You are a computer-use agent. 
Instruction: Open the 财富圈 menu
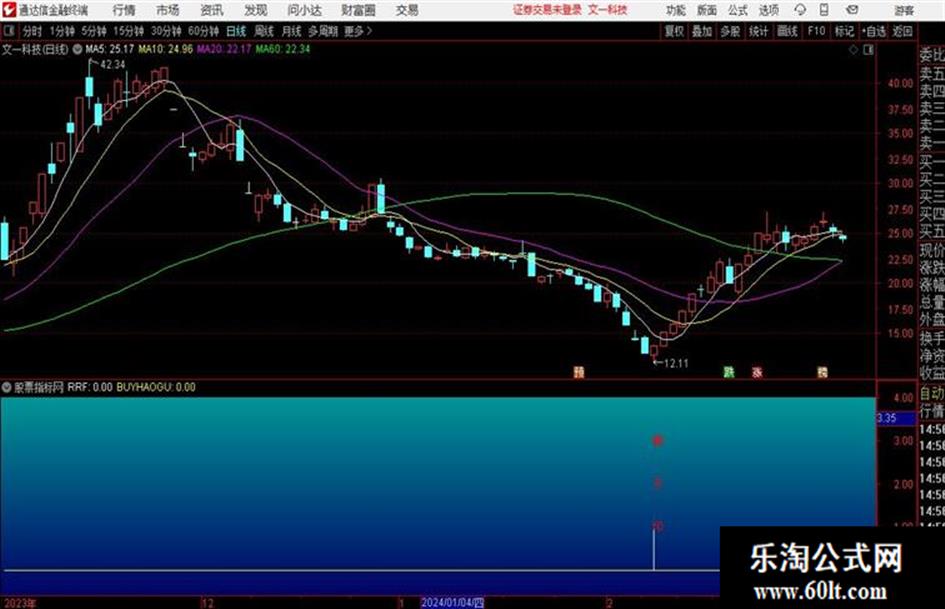point(359,10)
